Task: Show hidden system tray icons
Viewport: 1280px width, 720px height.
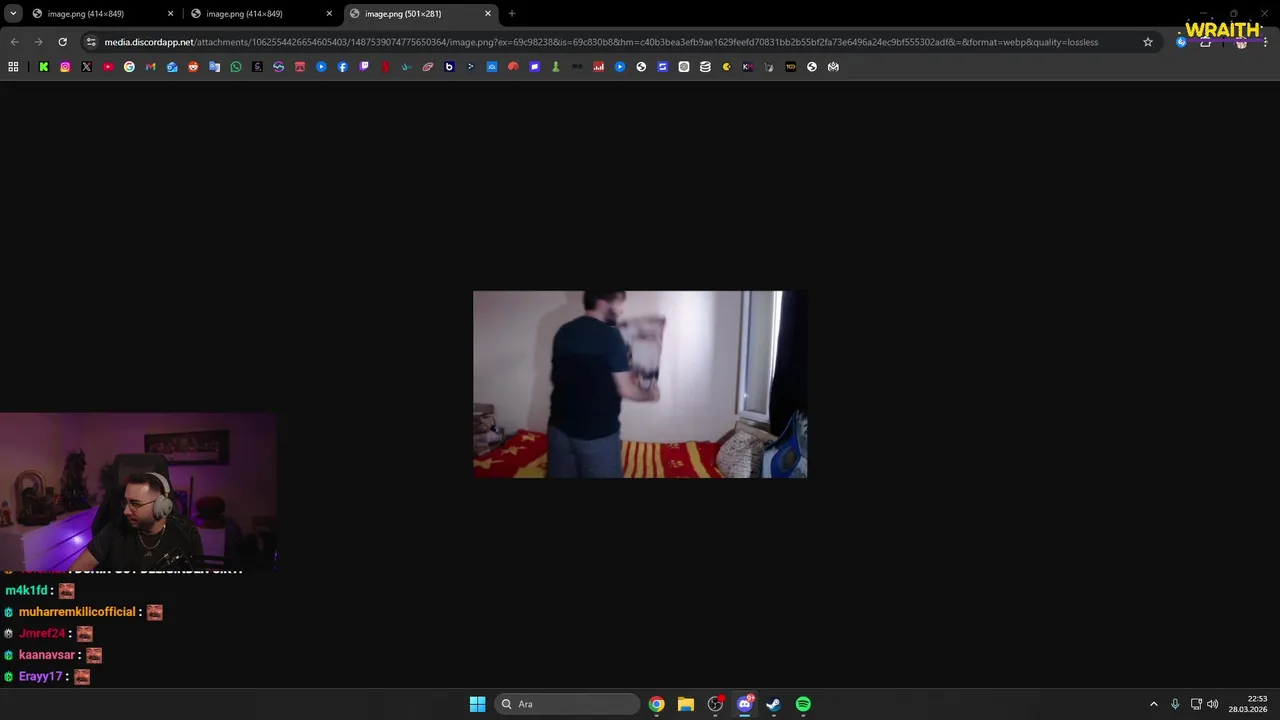Action: coord(1153,704)
